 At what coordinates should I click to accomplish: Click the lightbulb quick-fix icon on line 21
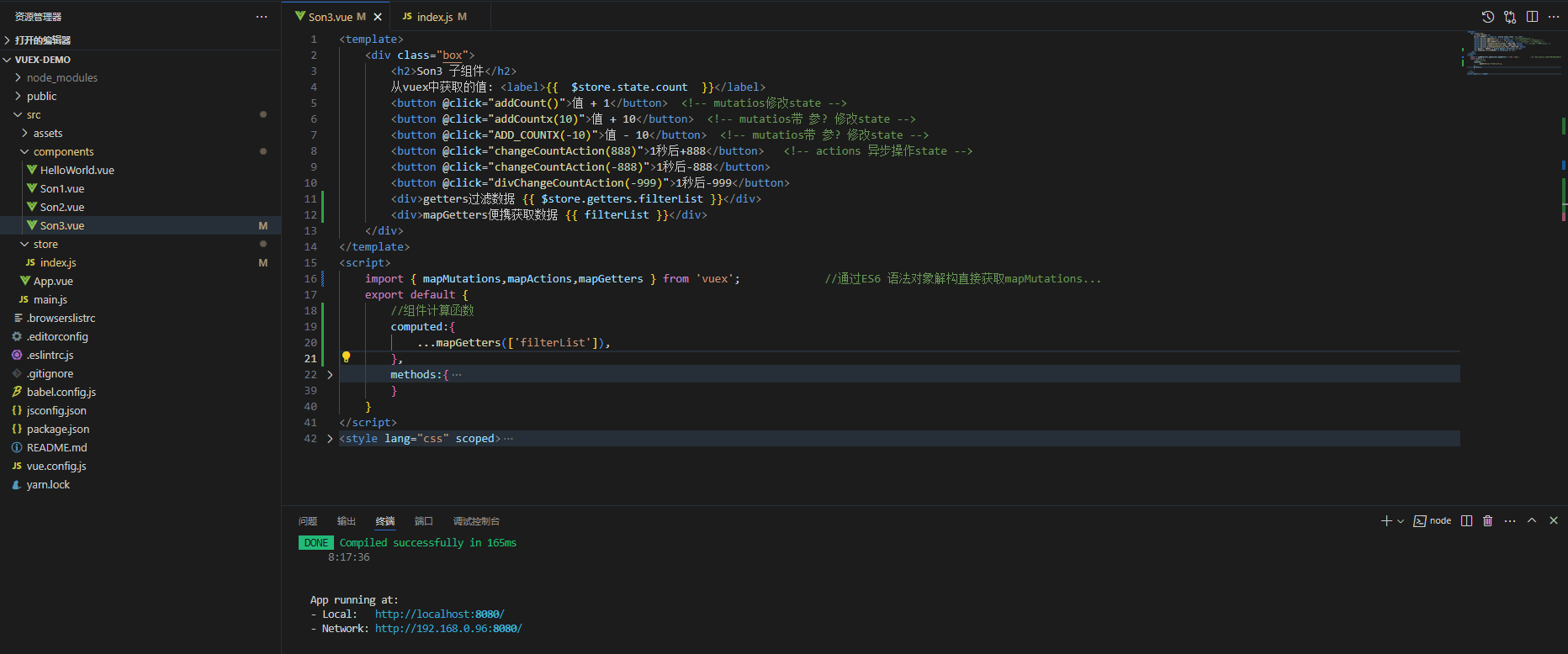click(x=346, y=357)
